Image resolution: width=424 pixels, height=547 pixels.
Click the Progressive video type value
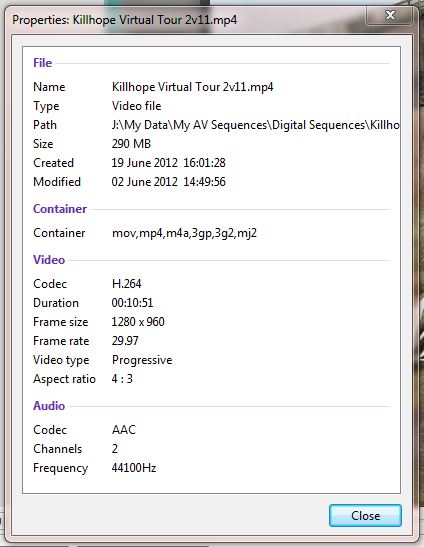142,360
